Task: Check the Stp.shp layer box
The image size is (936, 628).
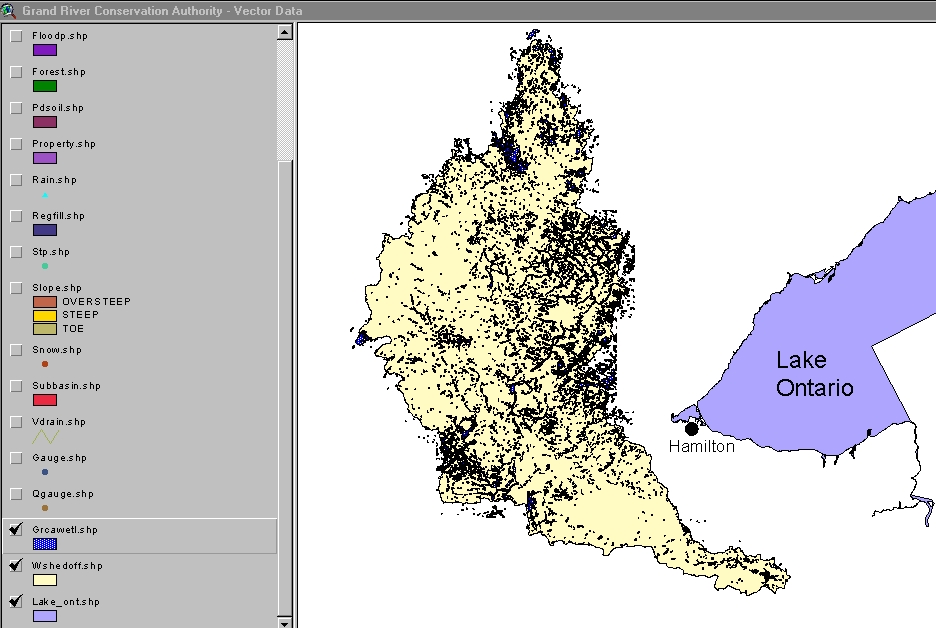Action: pyautogui.click(x=16, y=253)
